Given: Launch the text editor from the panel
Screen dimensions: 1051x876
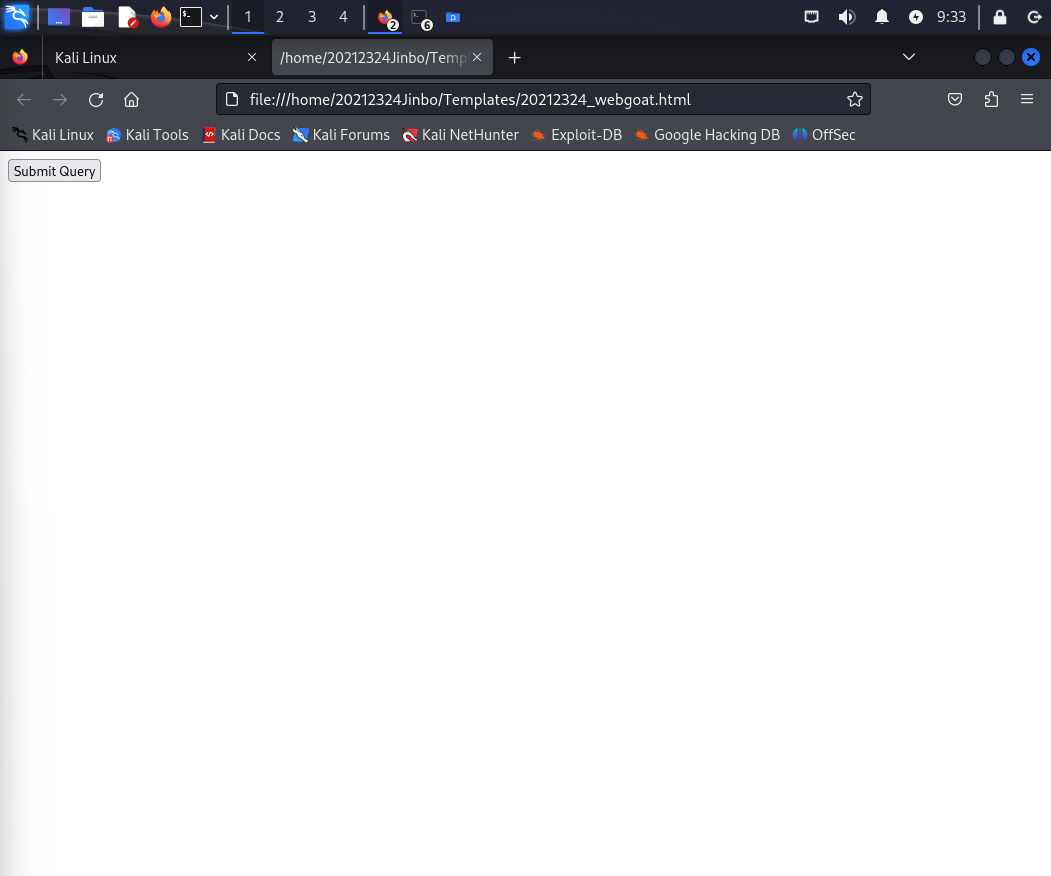Looking at the screenshot, I should coord(127,17).
